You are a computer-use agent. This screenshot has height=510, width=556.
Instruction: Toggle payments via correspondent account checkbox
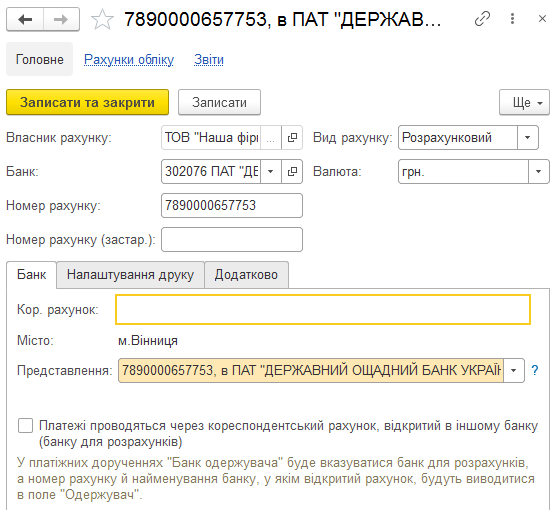(x=26, y=426)
